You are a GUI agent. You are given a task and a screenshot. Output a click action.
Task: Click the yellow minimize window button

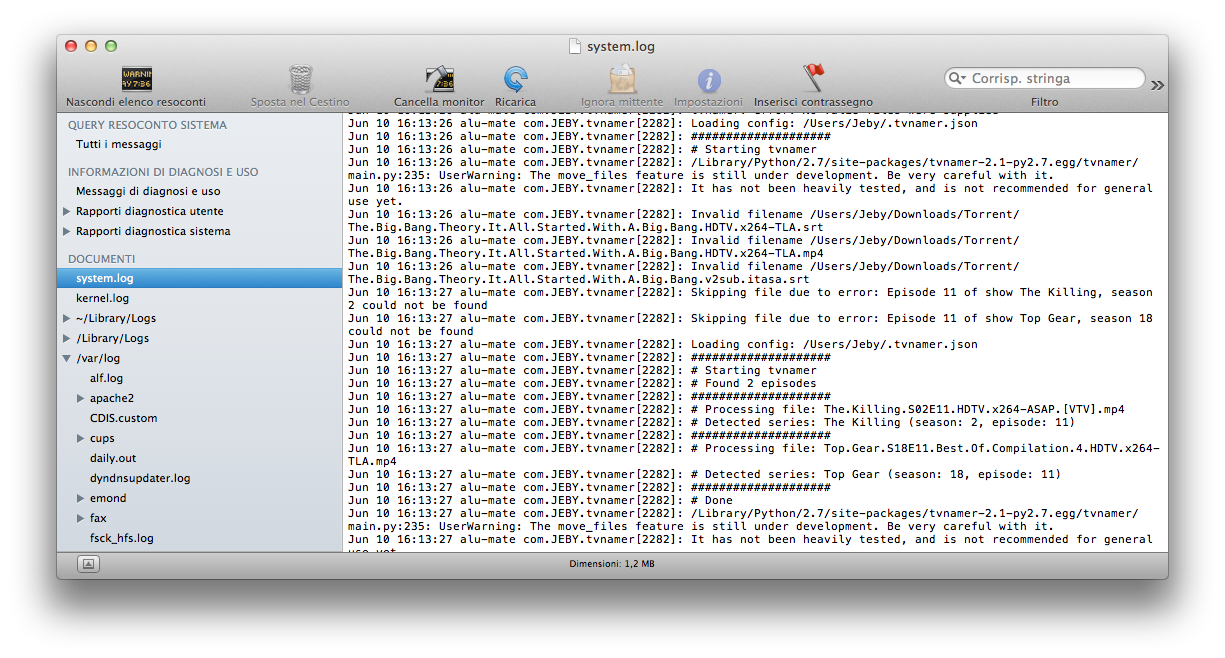pyautogui.click(x=91, y=46)
